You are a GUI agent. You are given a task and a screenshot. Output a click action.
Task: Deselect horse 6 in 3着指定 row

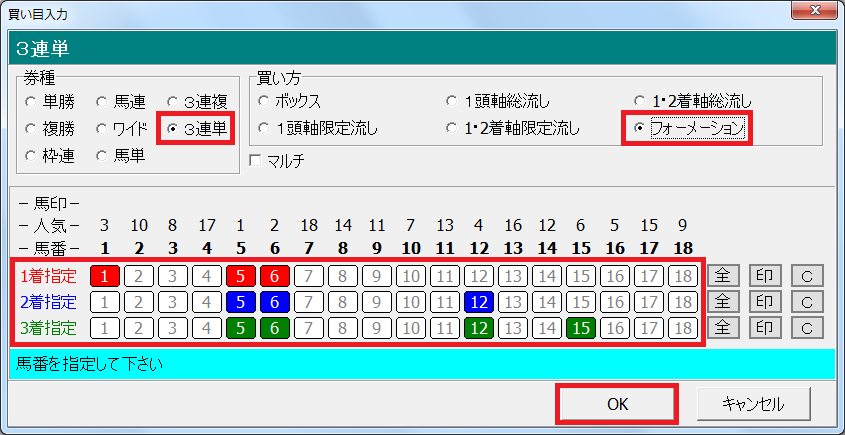[275, 328]
